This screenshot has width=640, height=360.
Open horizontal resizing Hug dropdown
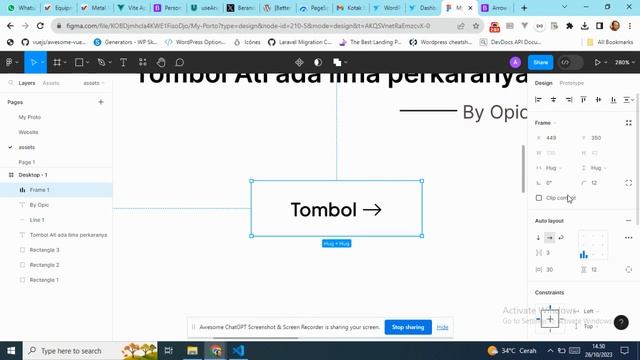[553, 168]
